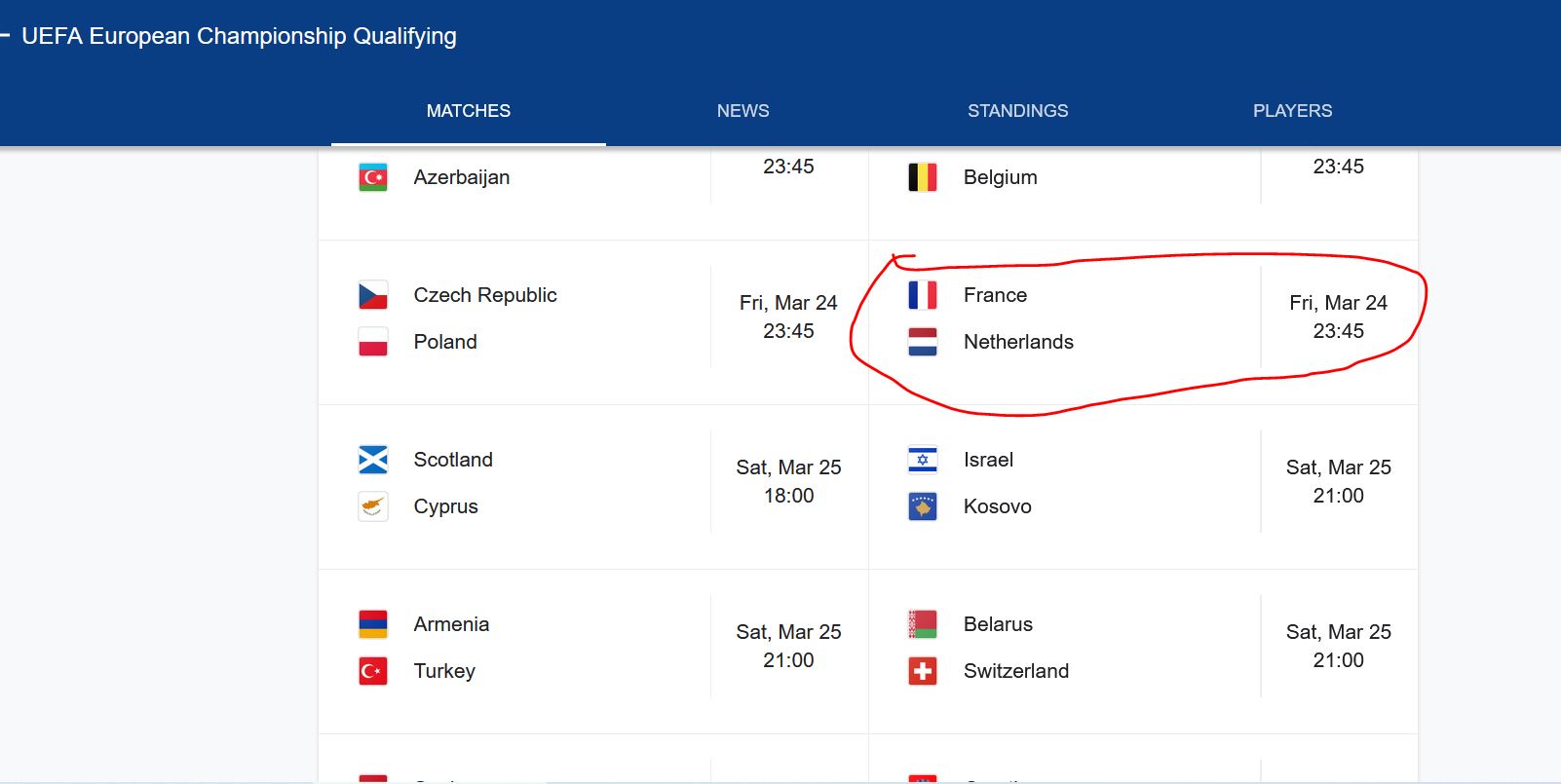Open the Belarus team link
Screen dimensions: 1561x784
[998, 624]
